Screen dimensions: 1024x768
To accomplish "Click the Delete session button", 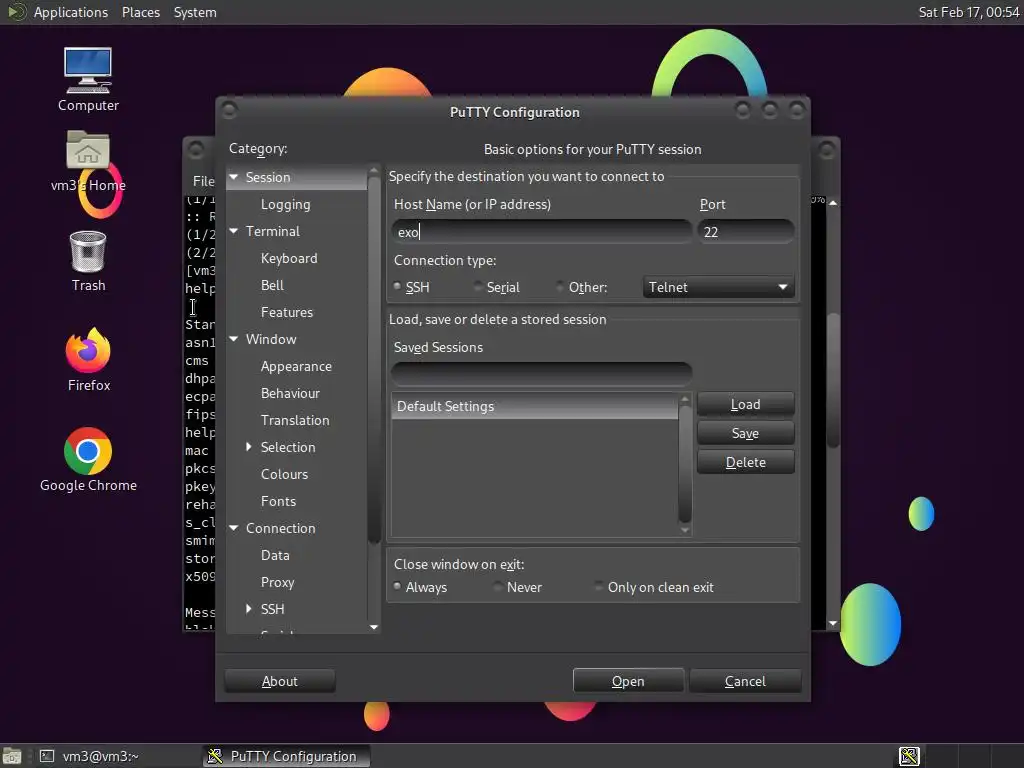I will [746, 462].
